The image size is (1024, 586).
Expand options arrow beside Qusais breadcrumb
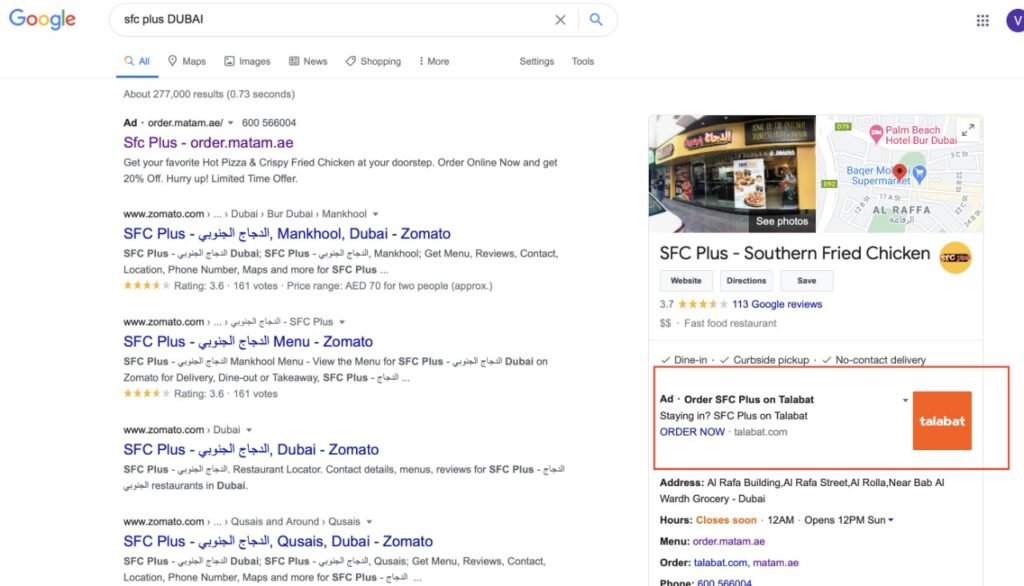point(370,522)
